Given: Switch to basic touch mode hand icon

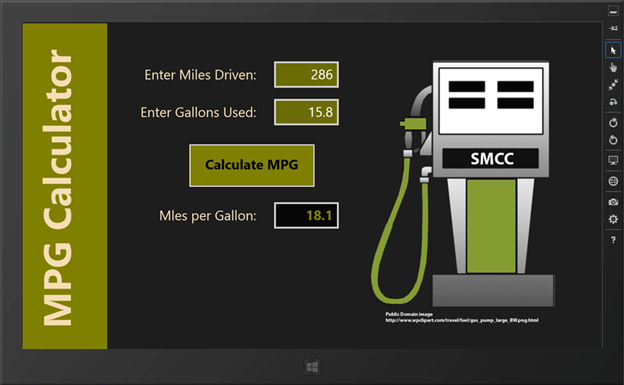Looking at the screenshot, I should point(613,67).
